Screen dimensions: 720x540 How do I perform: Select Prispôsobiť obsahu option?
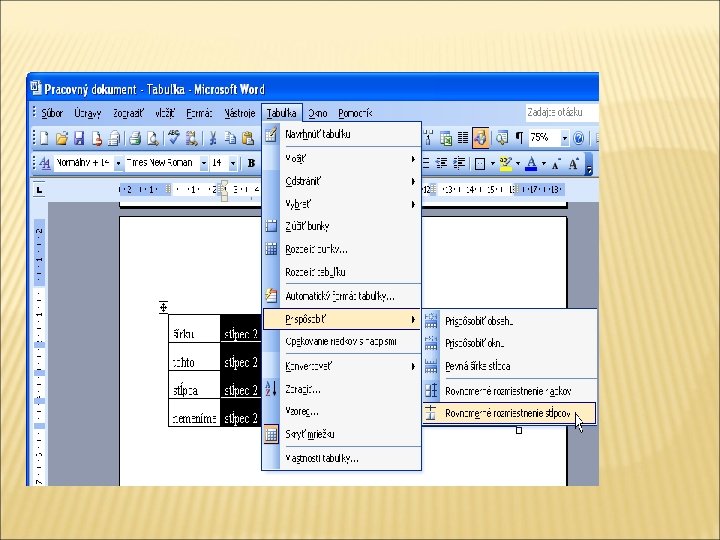509,321
